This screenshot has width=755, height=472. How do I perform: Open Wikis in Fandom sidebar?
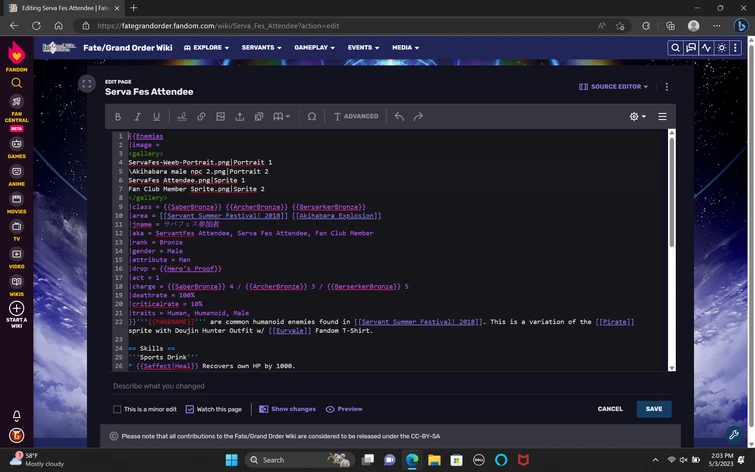(16, 286)
